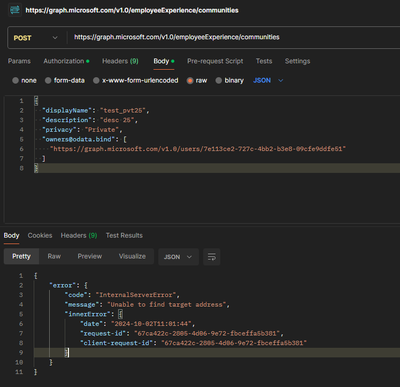Switch to the request Headers (9) tab

tap(120, 61)
